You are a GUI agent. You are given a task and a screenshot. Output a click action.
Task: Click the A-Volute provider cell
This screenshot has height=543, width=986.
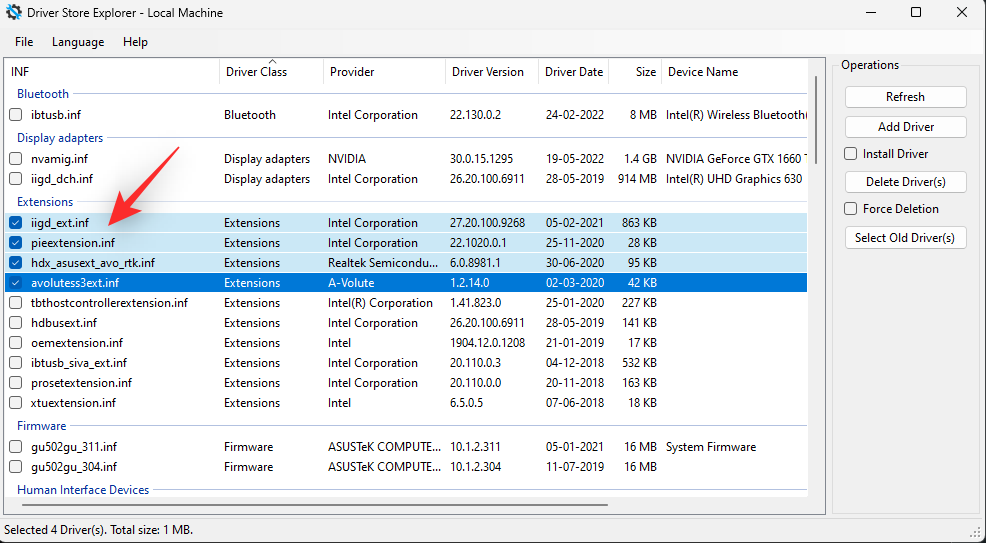[351, 283]
